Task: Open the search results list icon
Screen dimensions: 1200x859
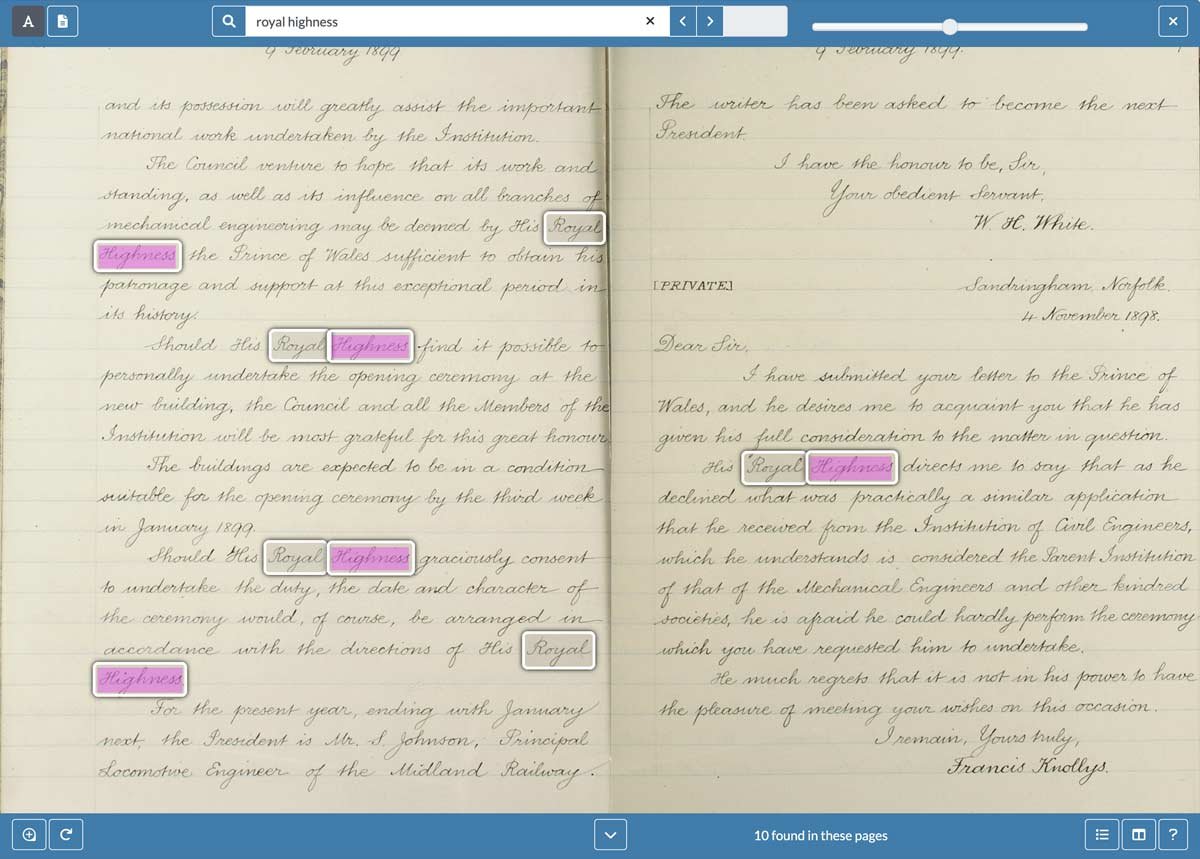Action: [x=1104, y=833]
